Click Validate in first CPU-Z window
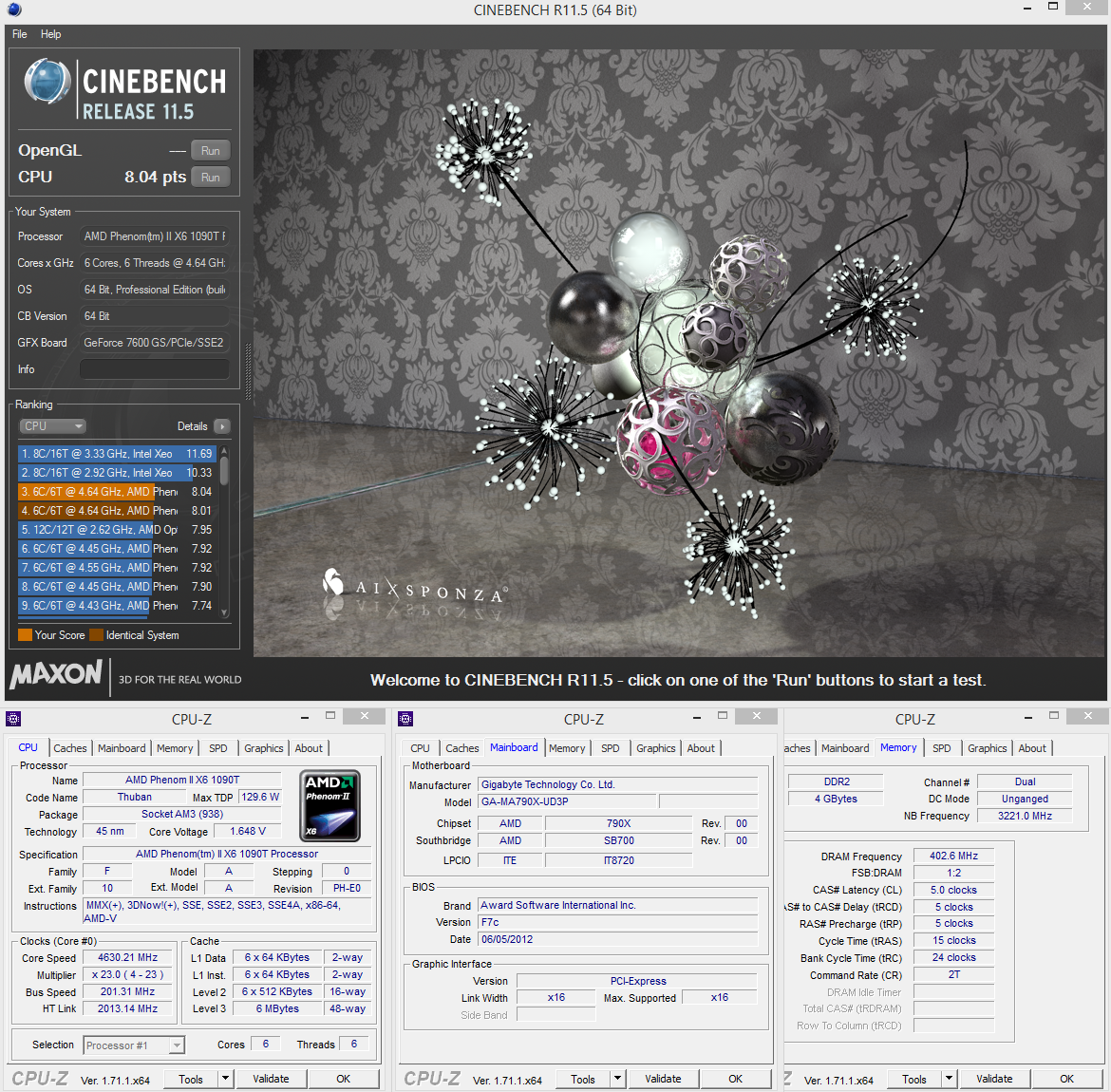This screenshot has height=1092, width=1111. click(x=272, y=1080)
